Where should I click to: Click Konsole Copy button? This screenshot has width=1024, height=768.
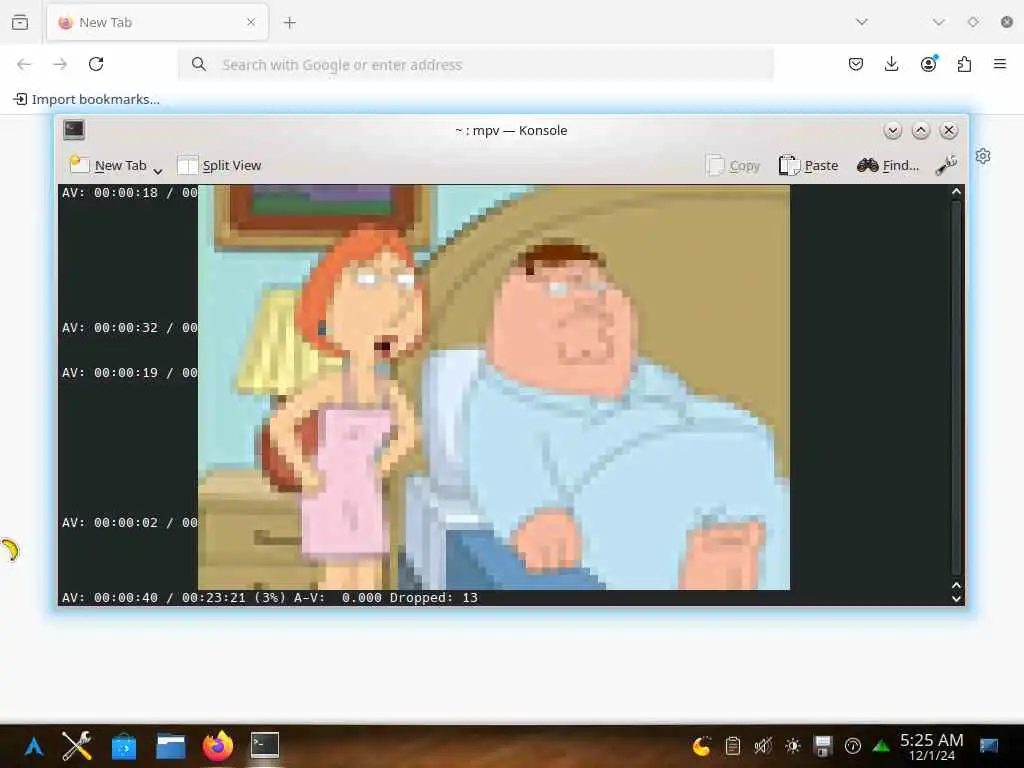[x=733, y=166]
